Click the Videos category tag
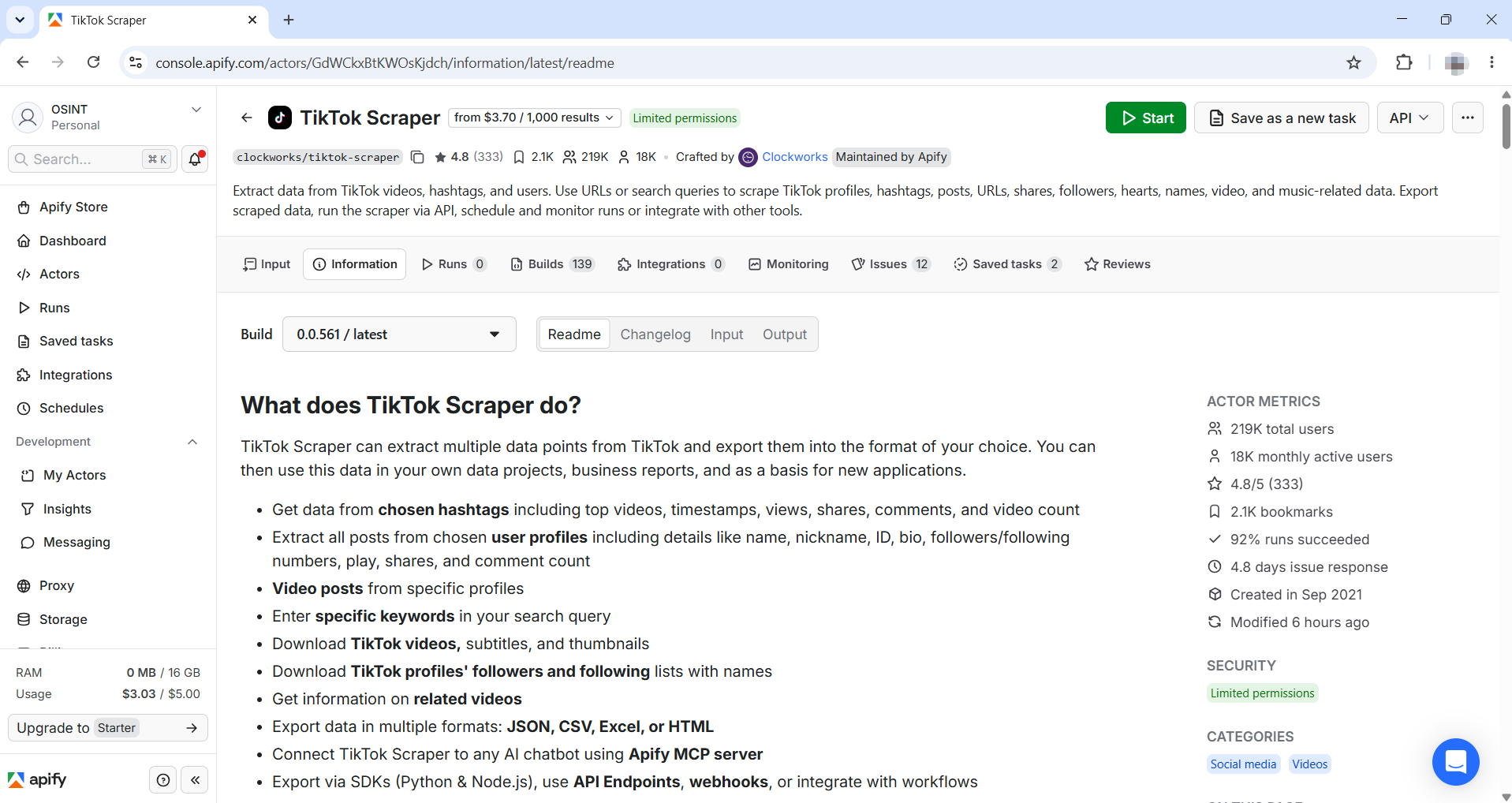Viewport: 1512px width, 803px height. [x=1310, y=764]
